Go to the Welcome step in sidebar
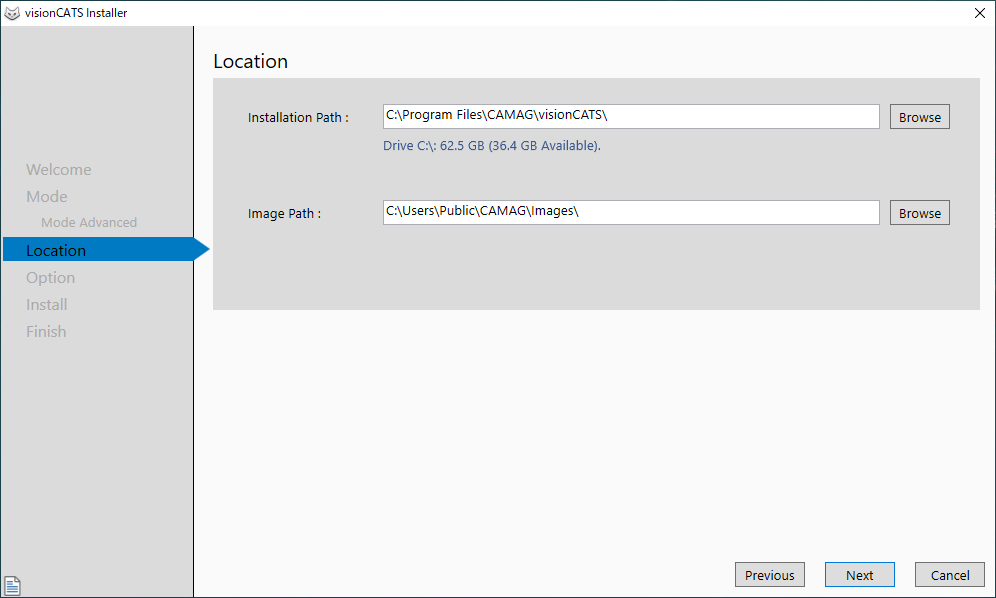The image size is (996, 598). coord(58,170)
